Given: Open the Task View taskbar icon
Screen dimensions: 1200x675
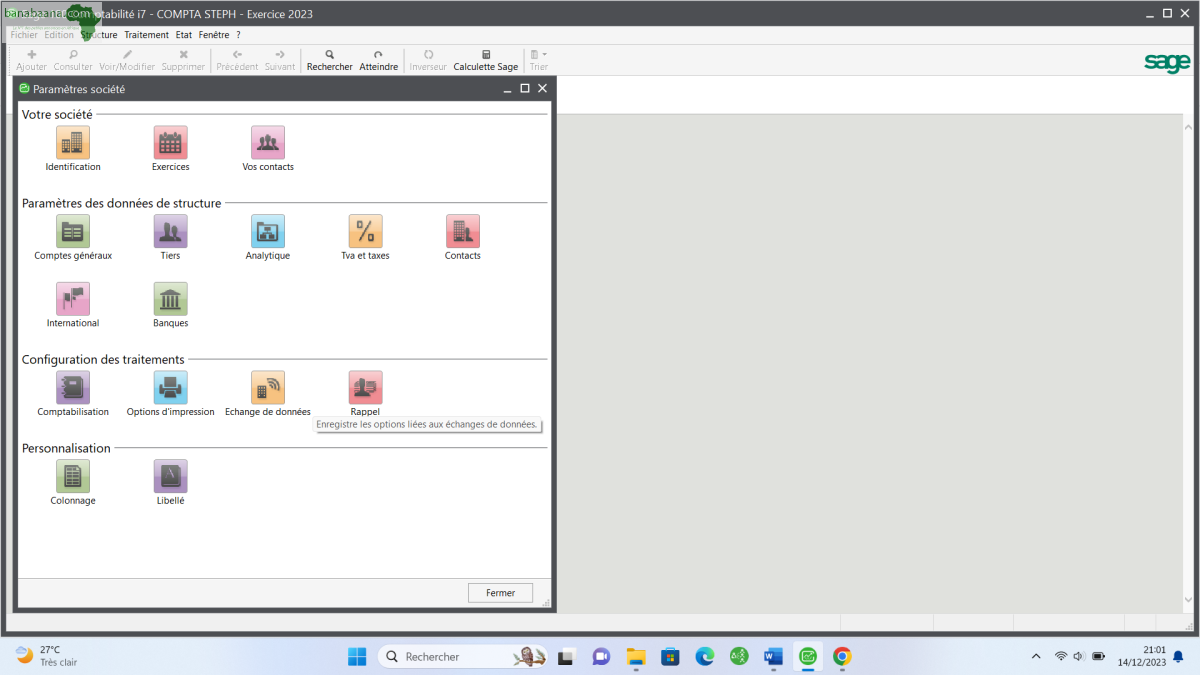Looking at the screenshot, I should 567,657.
